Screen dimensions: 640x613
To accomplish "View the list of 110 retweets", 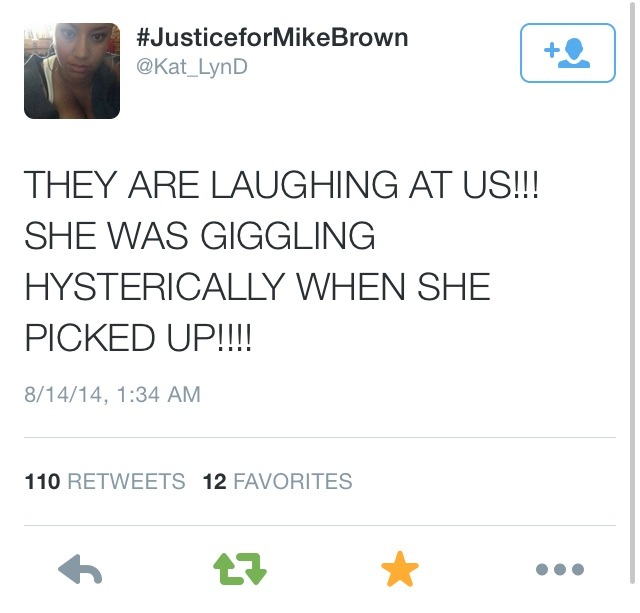I will tap(105, 481).
